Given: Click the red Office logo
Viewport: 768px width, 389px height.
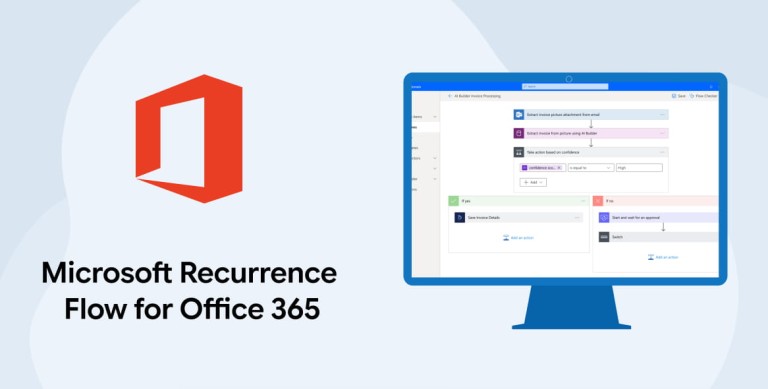Looking at the screenshot, I should coord(189,138).
